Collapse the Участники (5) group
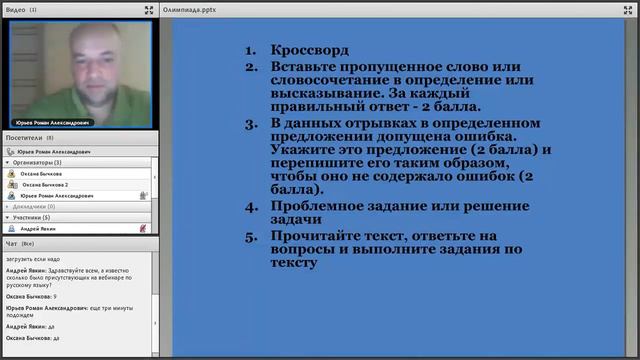Image resolution: width=640 pixels, height=360 pixels. (7, 218)
